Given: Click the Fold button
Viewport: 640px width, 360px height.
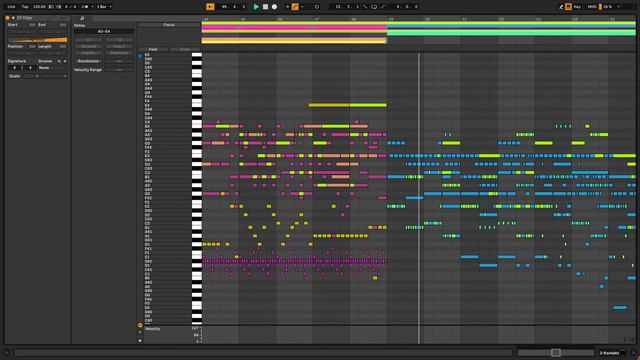Looking at the screenshot, I should click(153, 49).
